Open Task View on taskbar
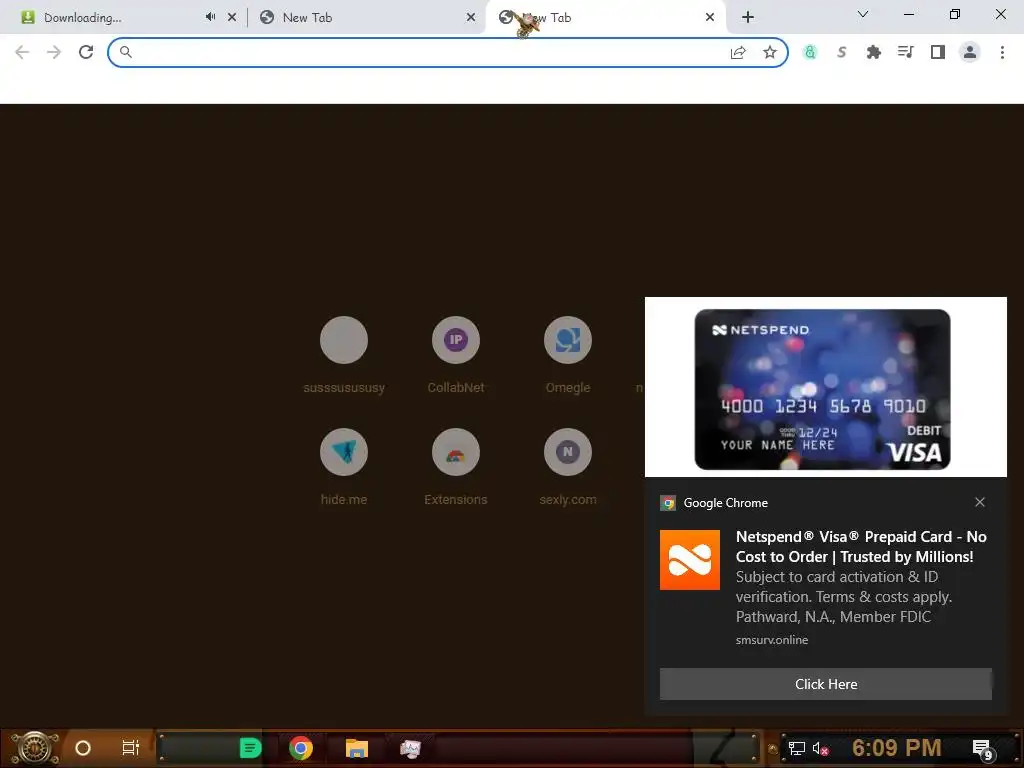Viewport: 1024px width, 768px height. [131, 748]
